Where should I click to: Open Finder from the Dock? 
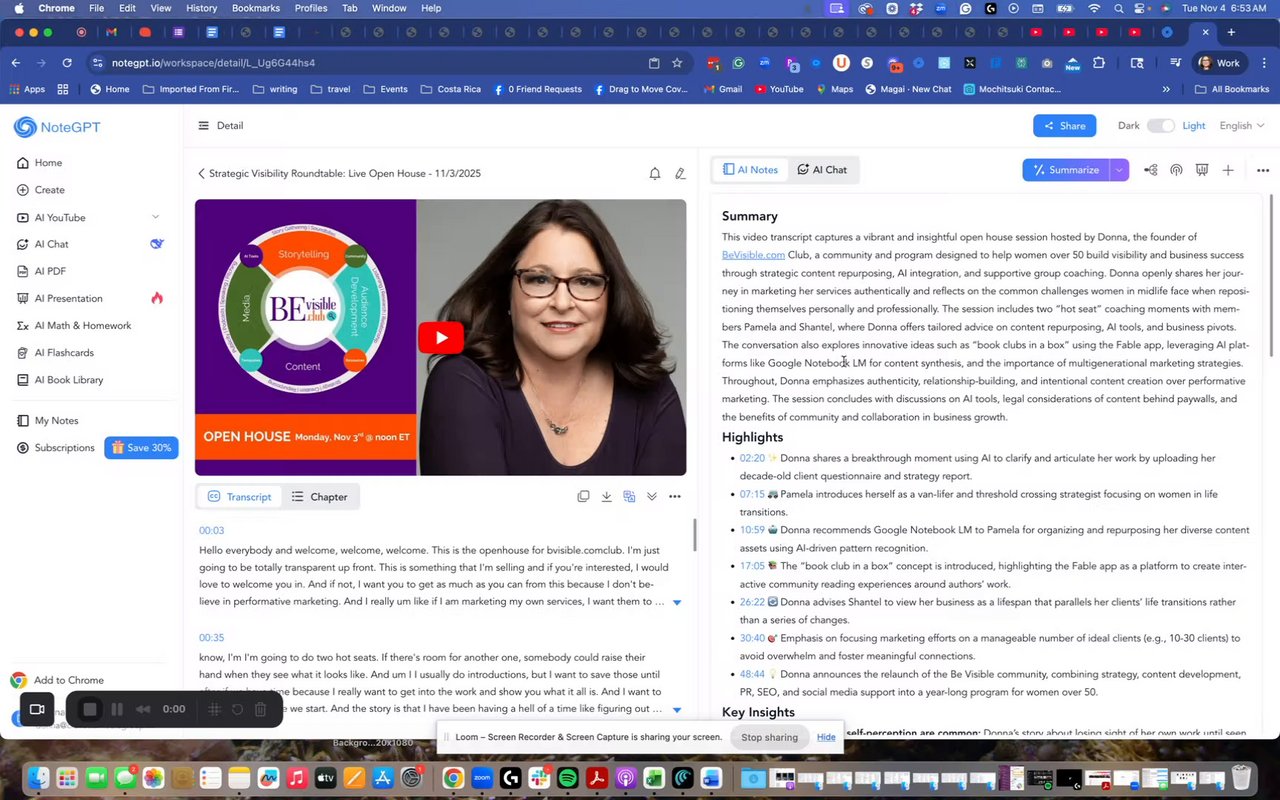[x=39, y=778]
